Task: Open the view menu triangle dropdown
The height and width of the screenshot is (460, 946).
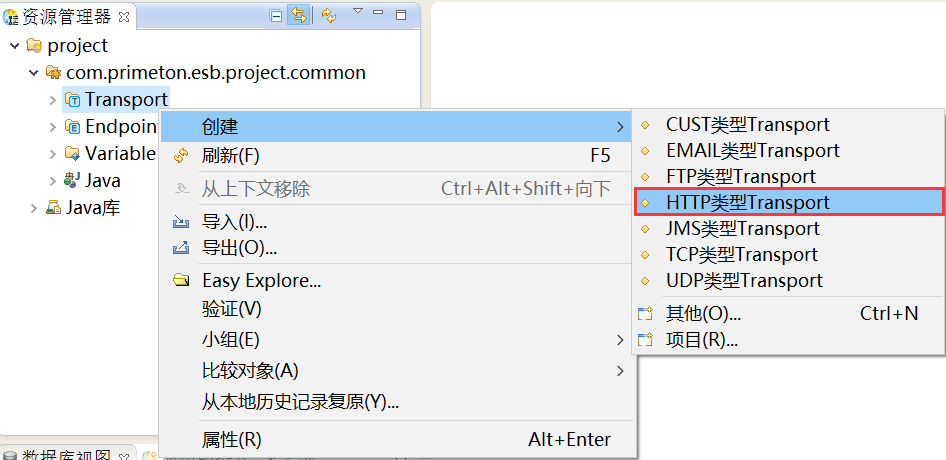Action: pos(357,12)
